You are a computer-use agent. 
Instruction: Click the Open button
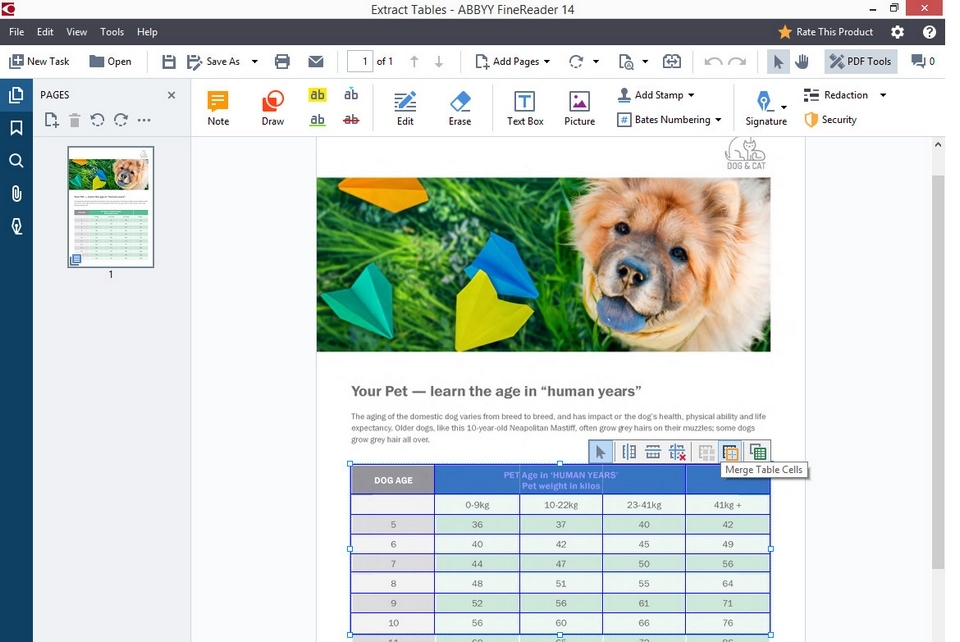click(110, 61)
